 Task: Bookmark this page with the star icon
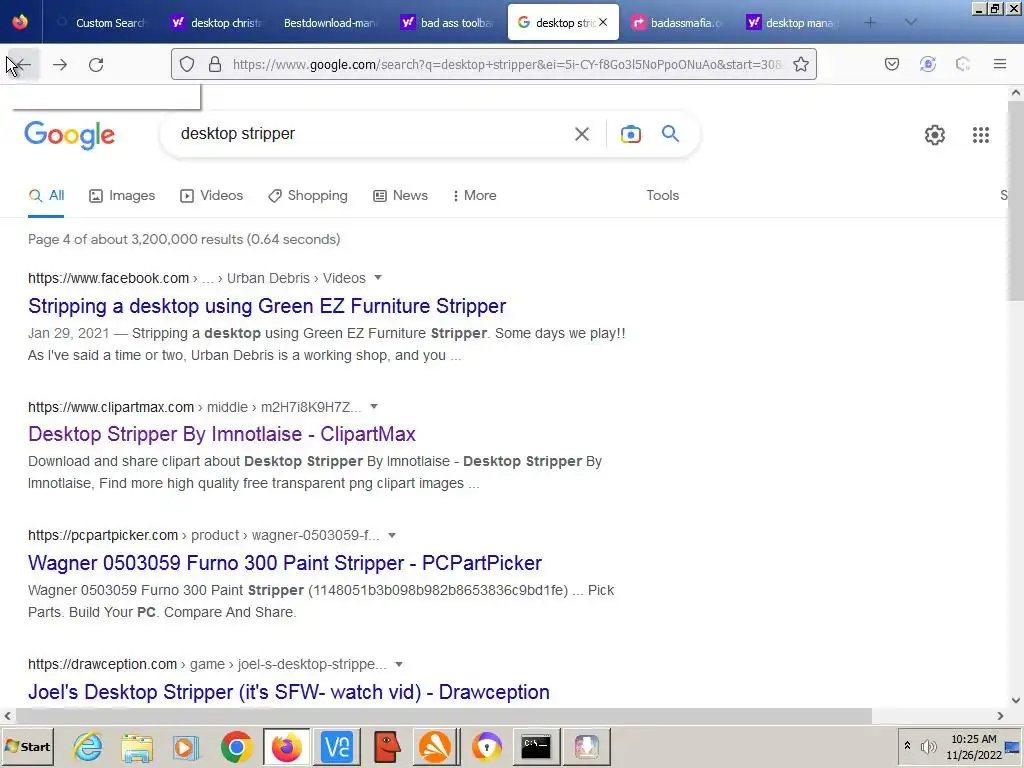point(801,64)
